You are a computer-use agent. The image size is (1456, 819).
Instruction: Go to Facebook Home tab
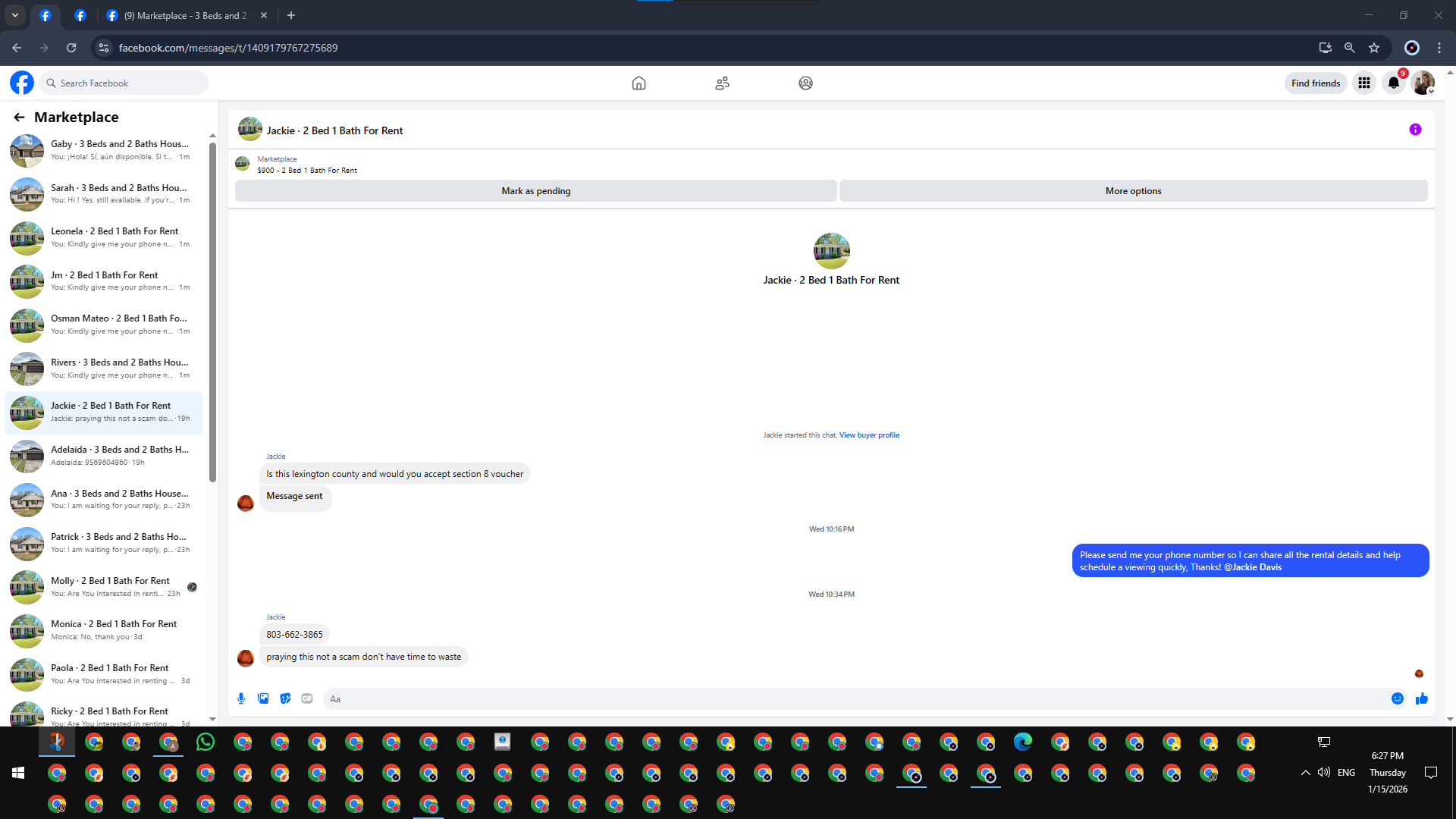click(639, 83)
